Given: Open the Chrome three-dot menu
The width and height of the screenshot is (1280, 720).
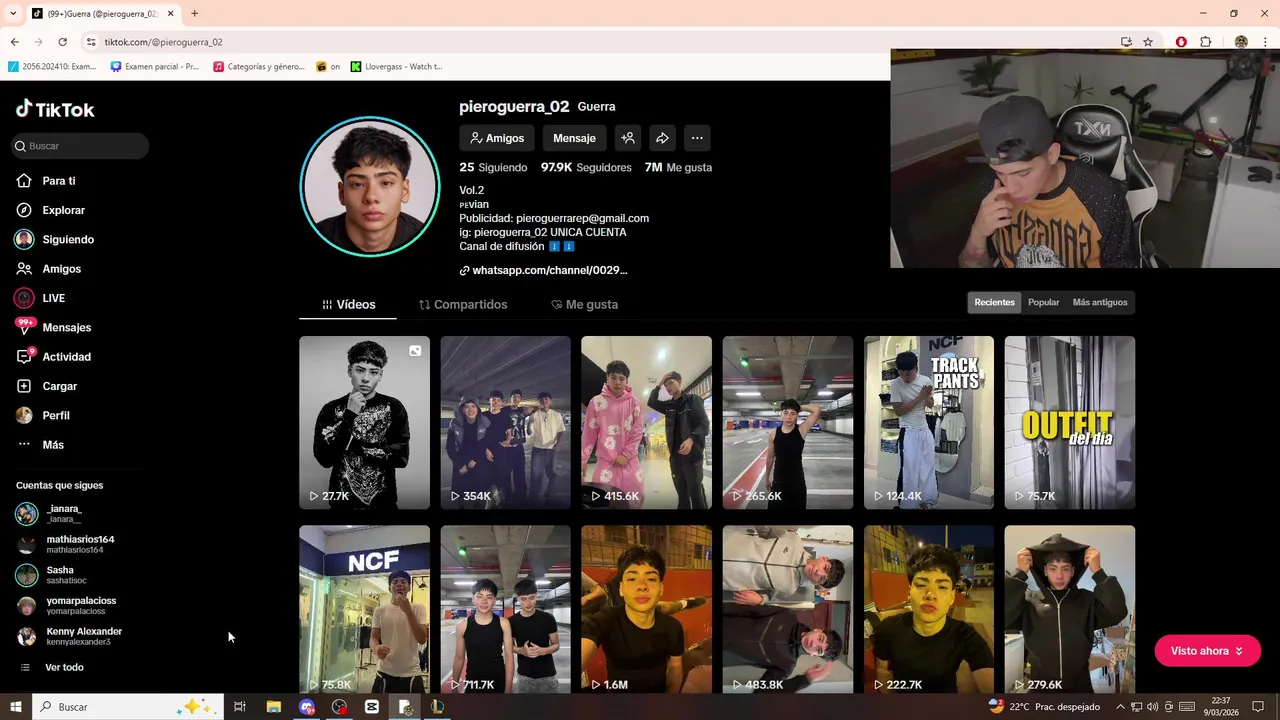Looking at the screenshot, I should (1265, 42).
